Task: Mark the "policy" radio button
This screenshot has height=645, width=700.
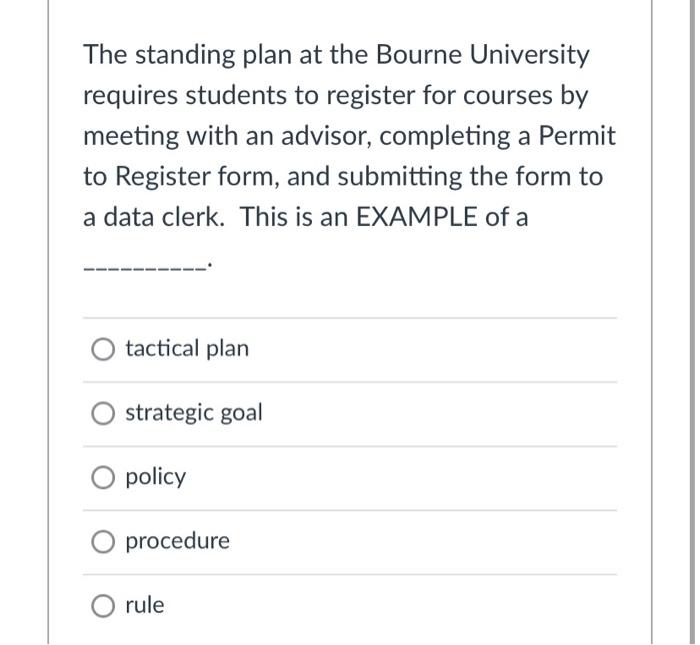Action: coord(103,477)
